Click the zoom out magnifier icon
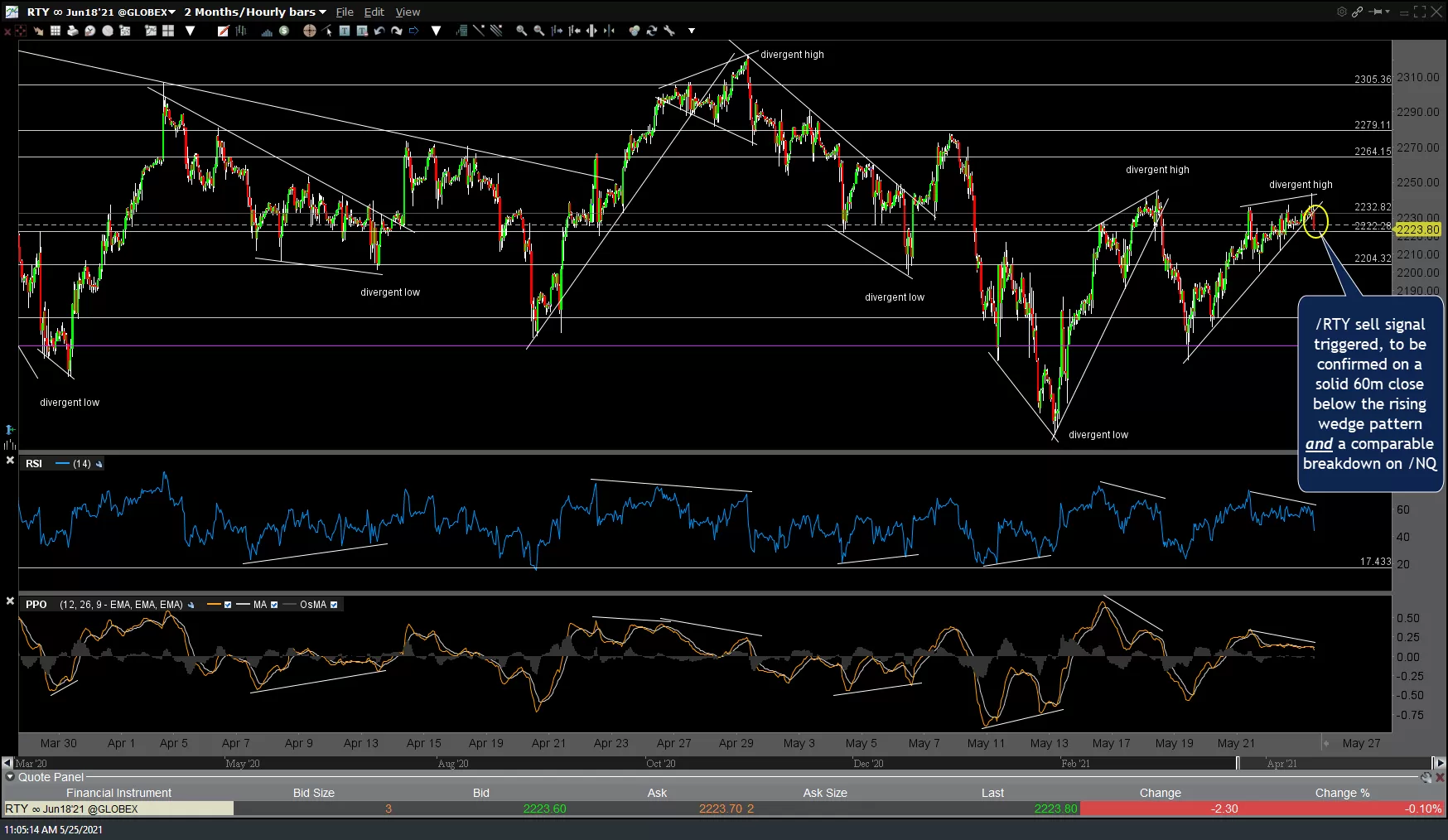This screenshot has height=840, width=1448. [539, 31]
